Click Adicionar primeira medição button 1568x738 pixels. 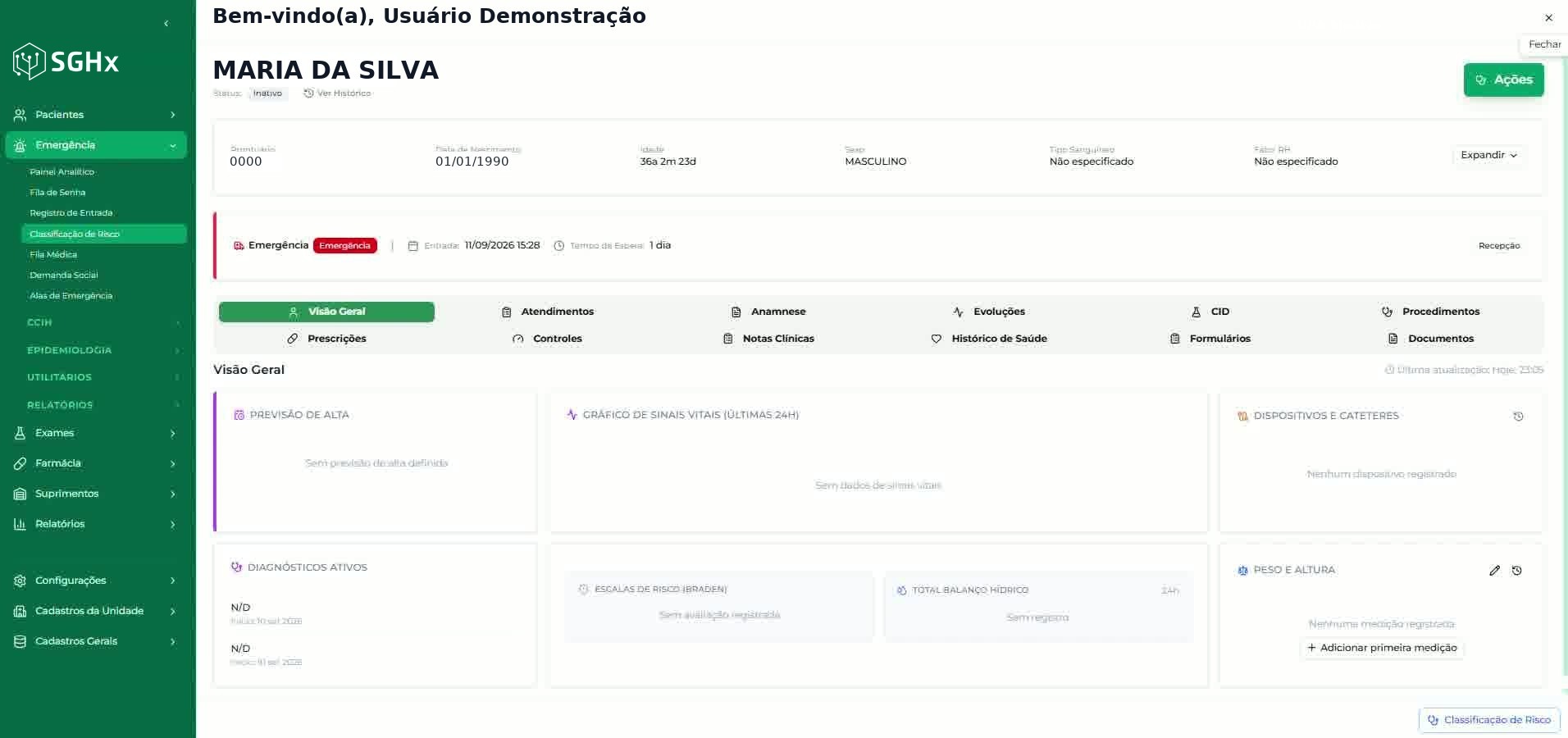1382,648
